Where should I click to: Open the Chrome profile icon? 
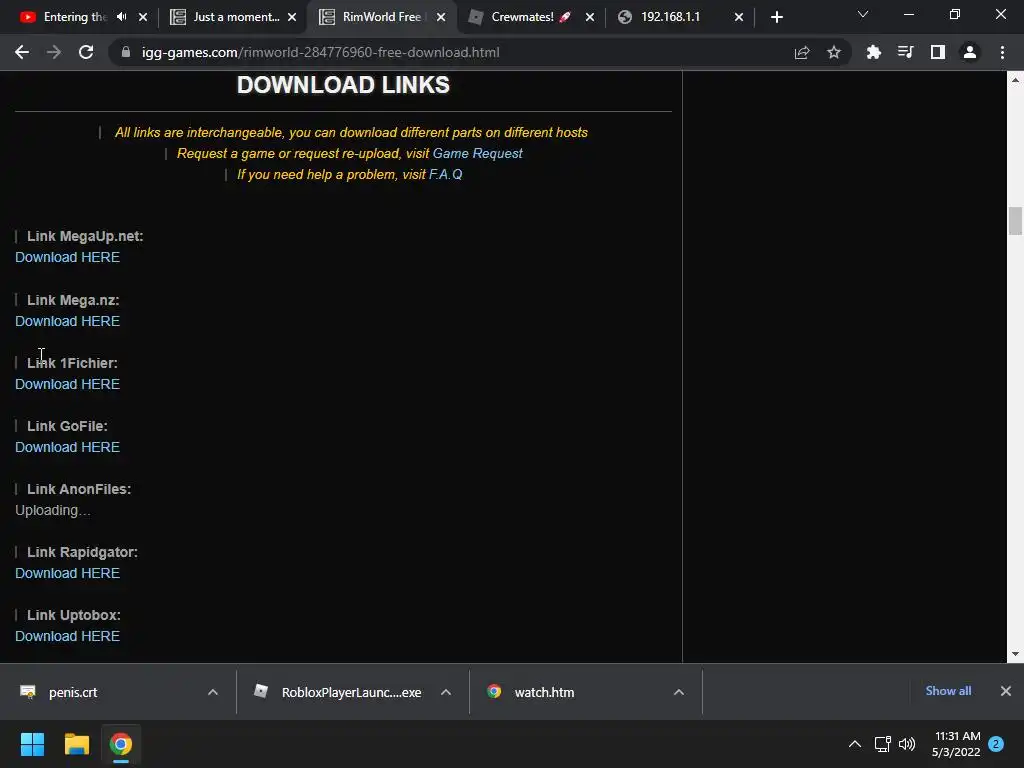[970, 52]
